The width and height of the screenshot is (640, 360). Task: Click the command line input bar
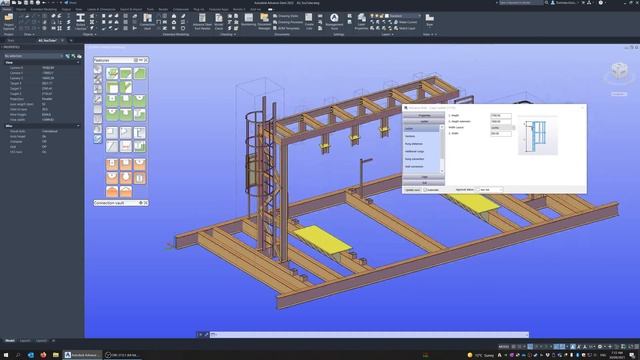click(x=369, y=335)
